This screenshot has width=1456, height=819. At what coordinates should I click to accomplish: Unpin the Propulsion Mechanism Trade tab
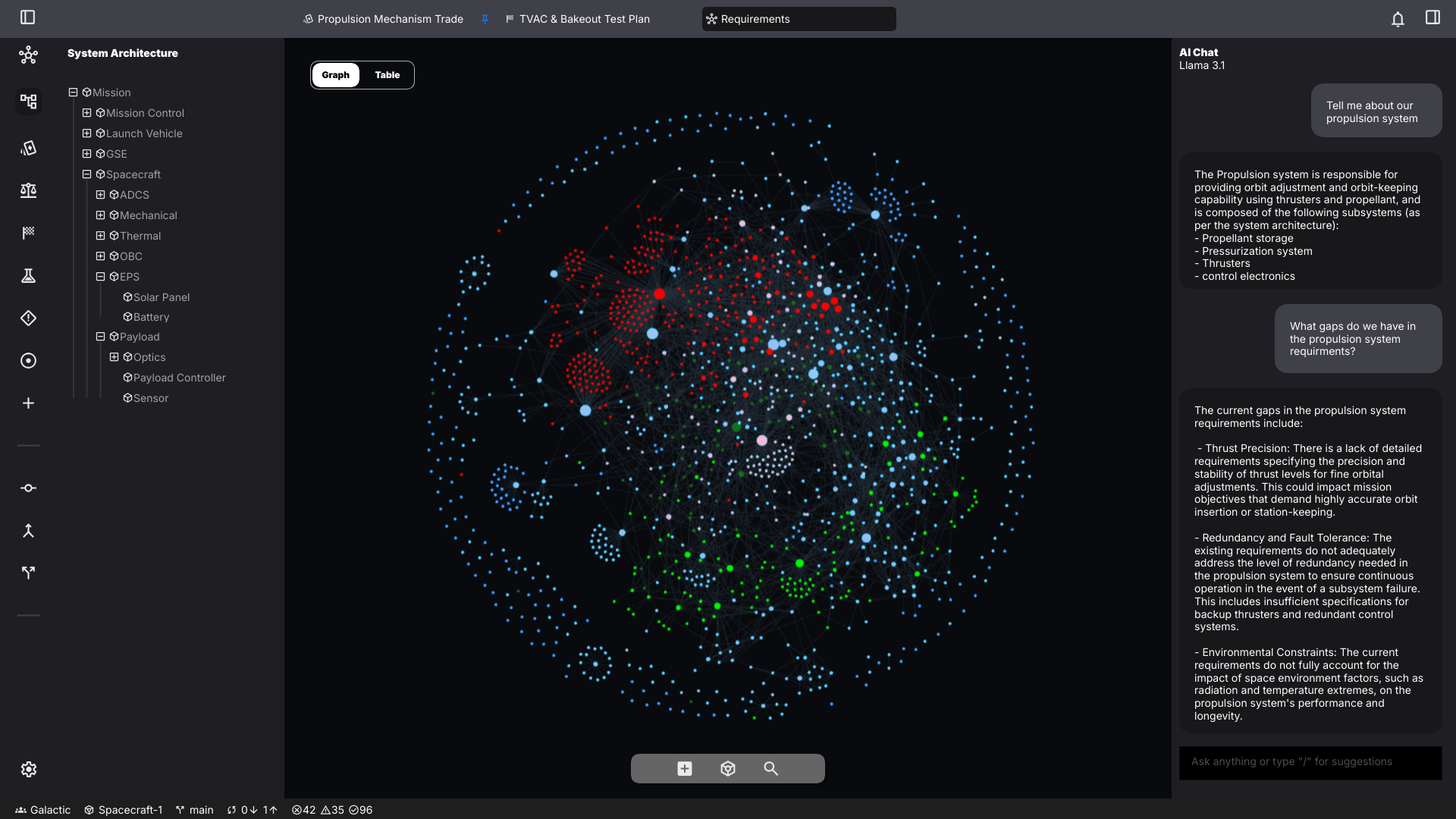coord(485,19)
